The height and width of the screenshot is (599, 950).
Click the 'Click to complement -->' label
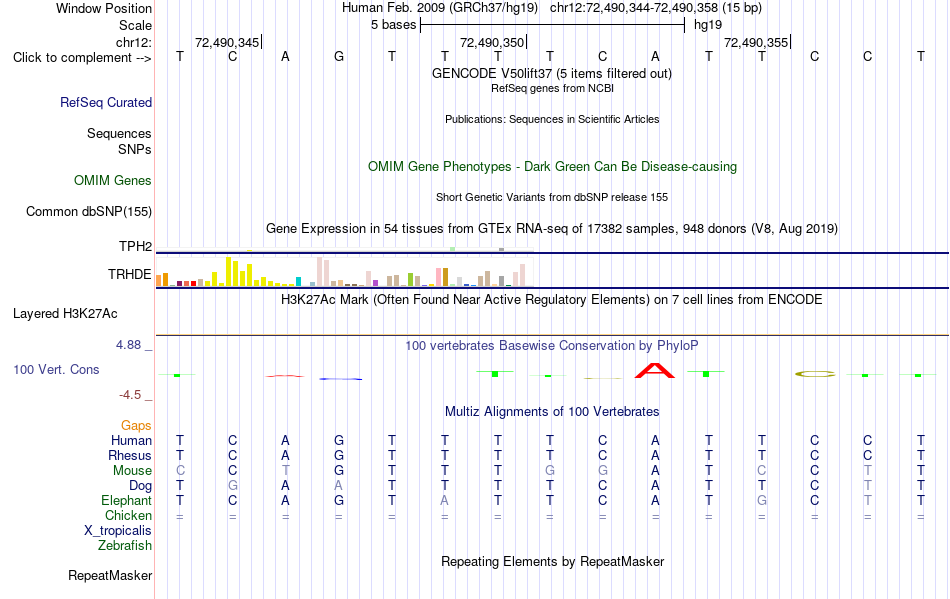pos(82,58)
